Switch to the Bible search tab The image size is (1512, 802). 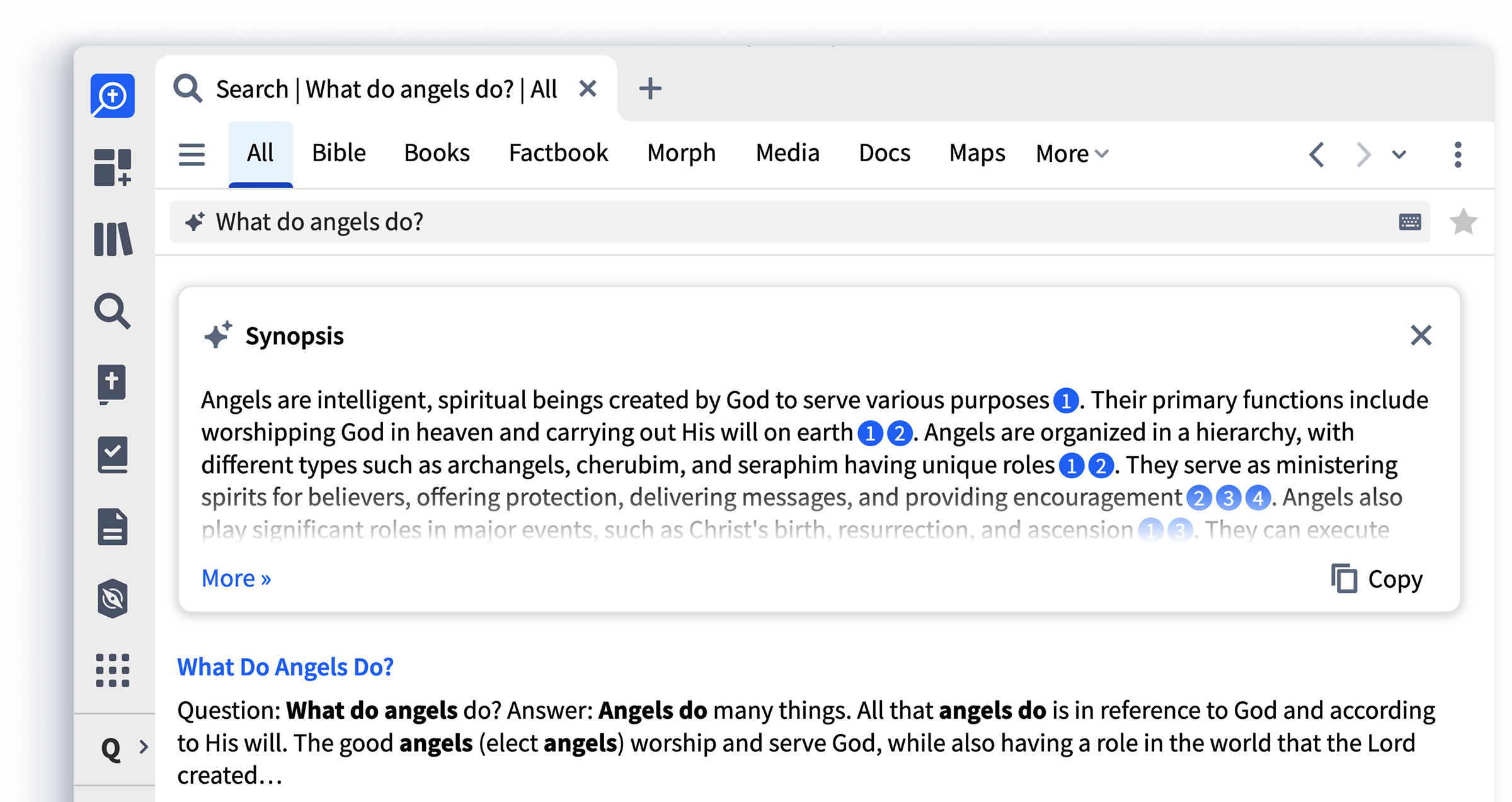tap(338, 153)
